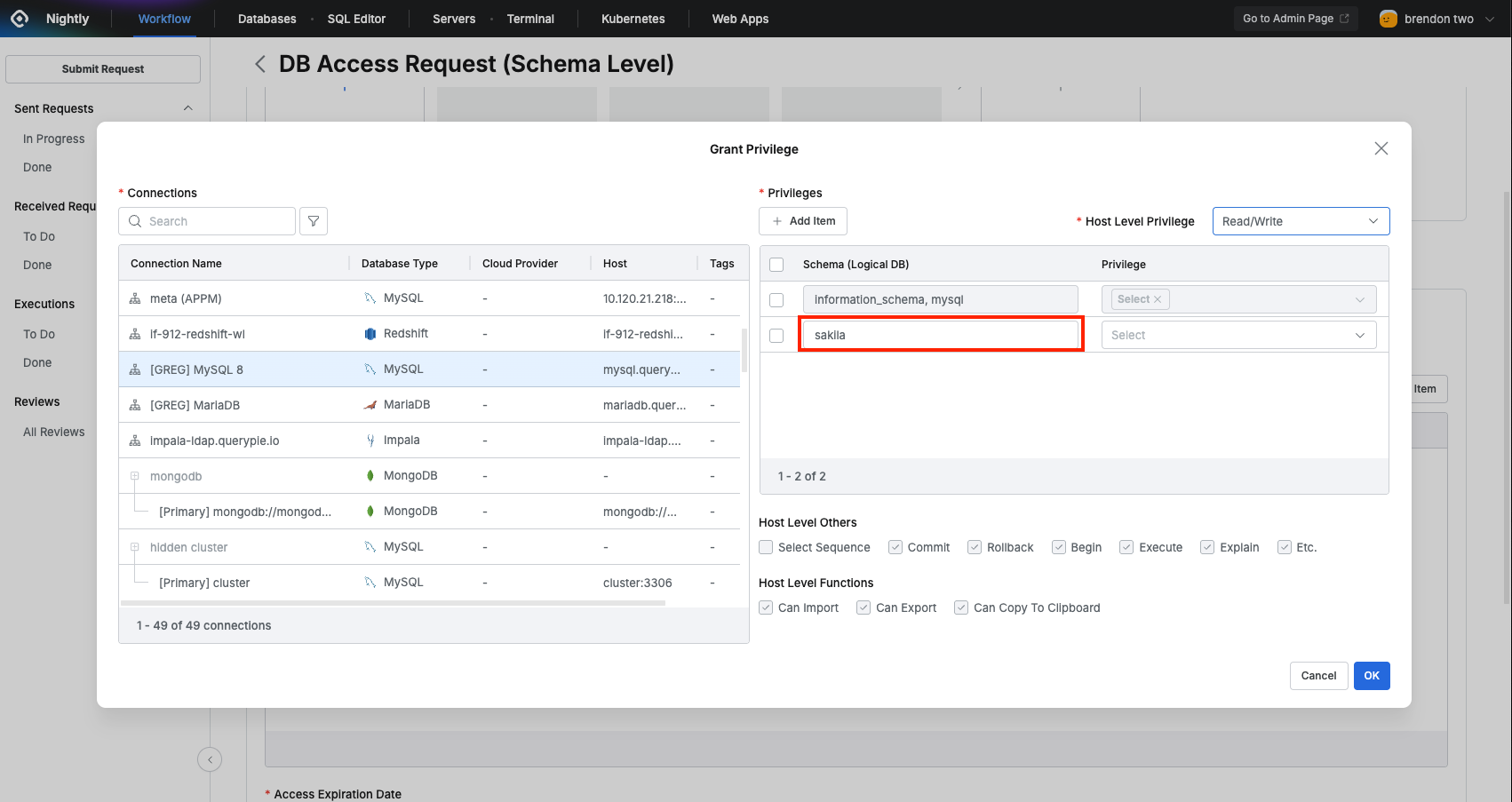Remove the Select tag with its x
Image resolution: width=1512 pixels, height=802 pixels.
point(1158,299)
